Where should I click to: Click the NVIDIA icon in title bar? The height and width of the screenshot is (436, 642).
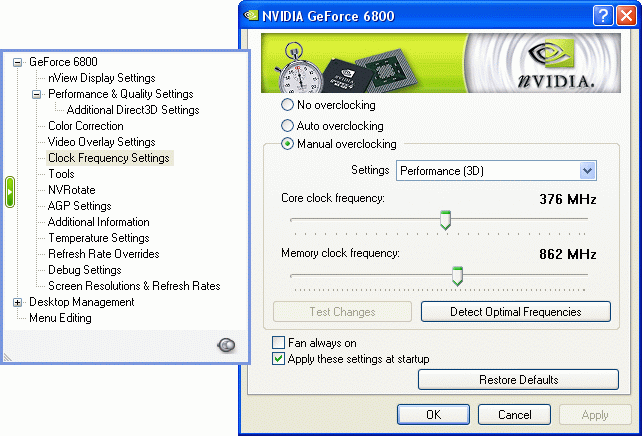tap(250, 15)
